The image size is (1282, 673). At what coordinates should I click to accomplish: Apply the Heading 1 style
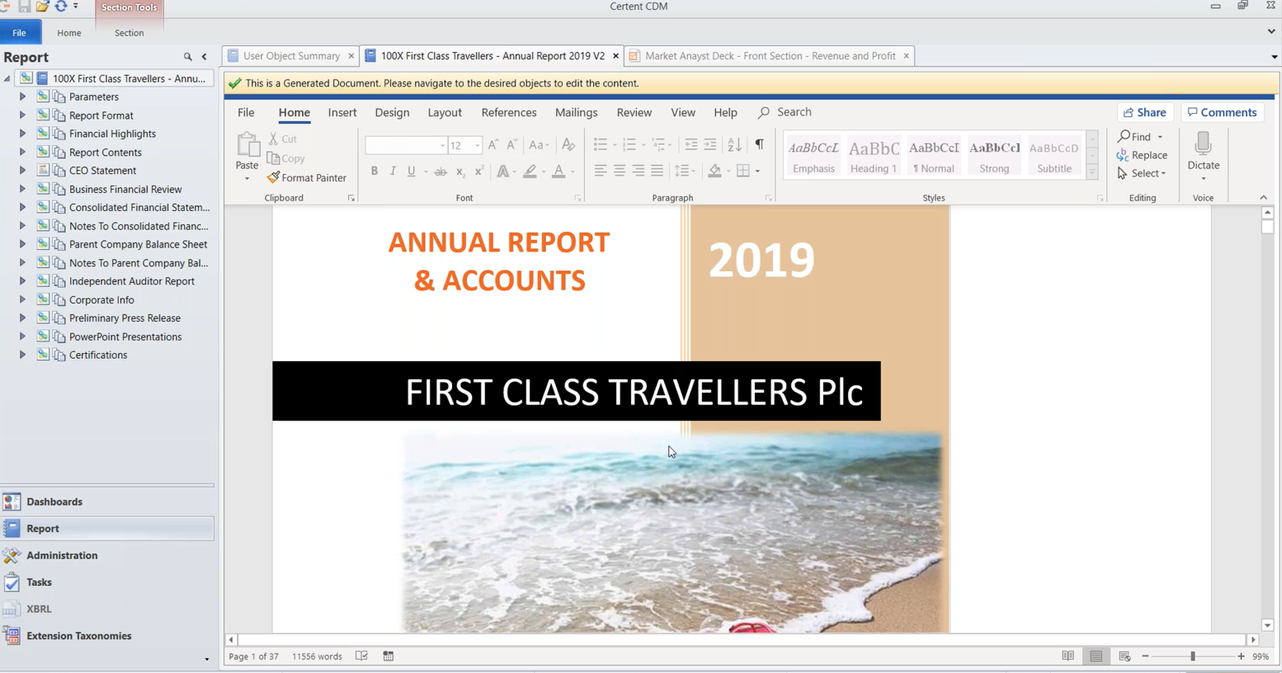(873, 156)
